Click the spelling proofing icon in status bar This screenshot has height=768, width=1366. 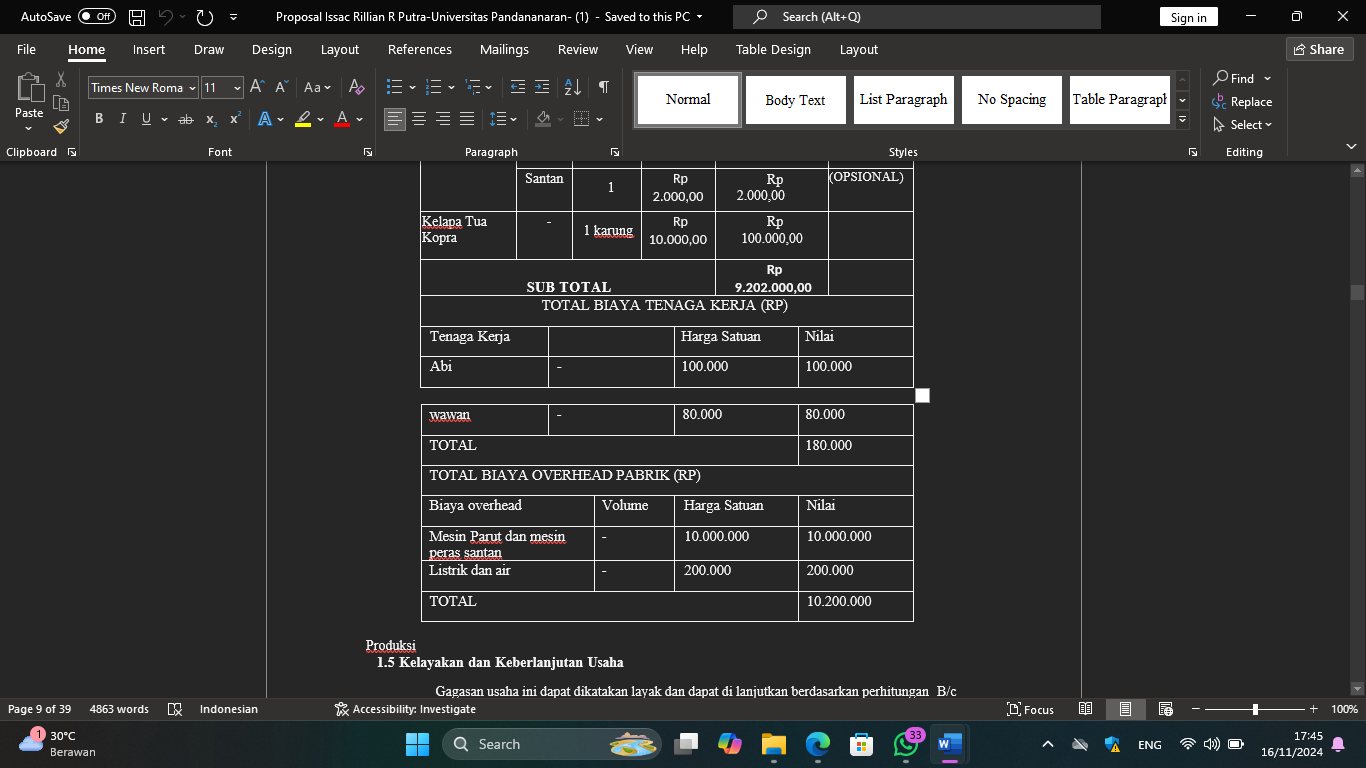point(175,709)
